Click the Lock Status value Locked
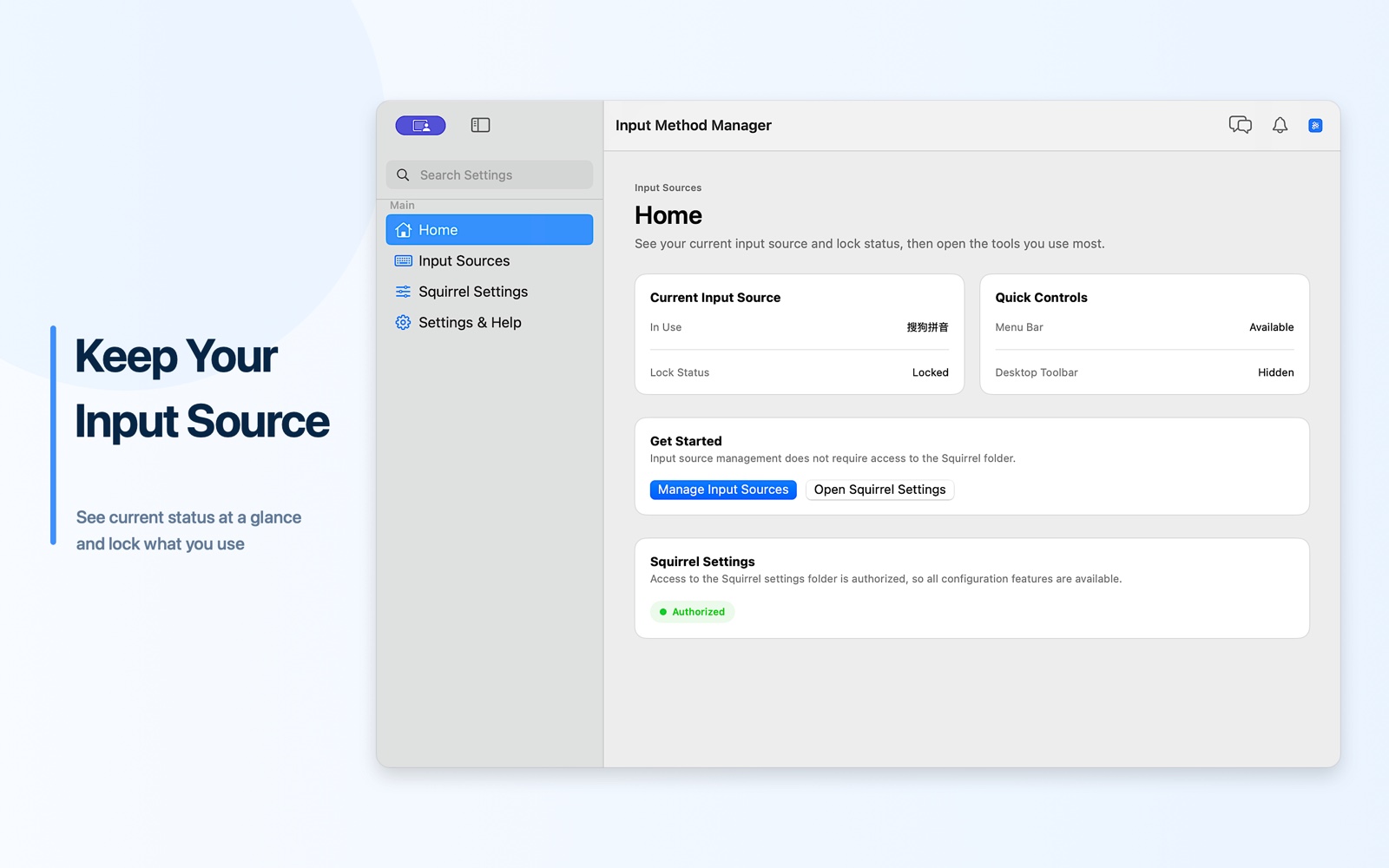 pos(930,372)
